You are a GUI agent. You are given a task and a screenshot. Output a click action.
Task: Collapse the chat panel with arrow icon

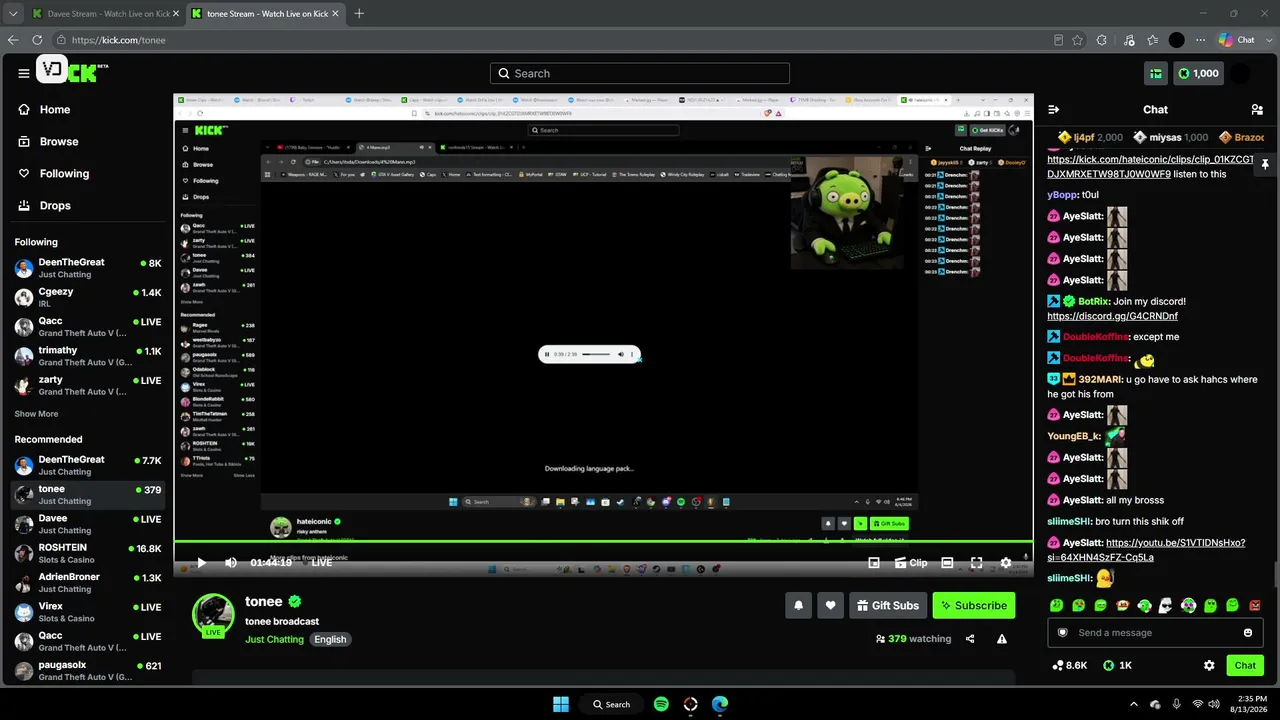(1053, 109)
